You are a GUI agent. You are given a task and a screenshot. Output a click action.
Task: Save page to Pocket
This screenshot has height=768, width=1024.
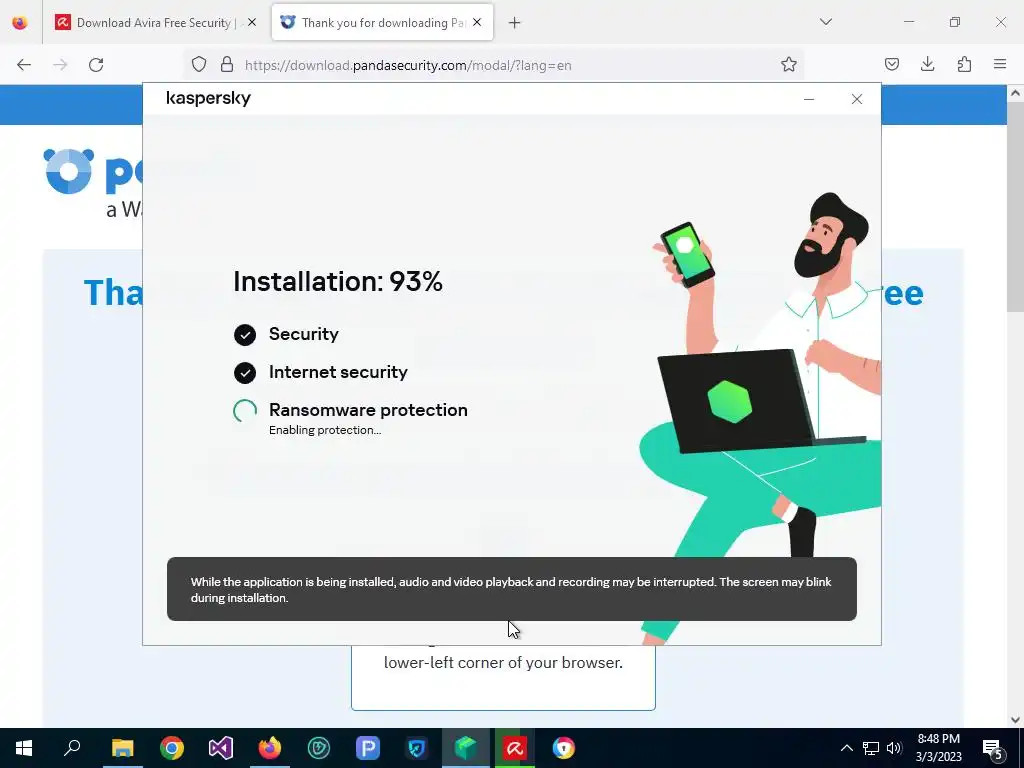(x=891, y=65)
